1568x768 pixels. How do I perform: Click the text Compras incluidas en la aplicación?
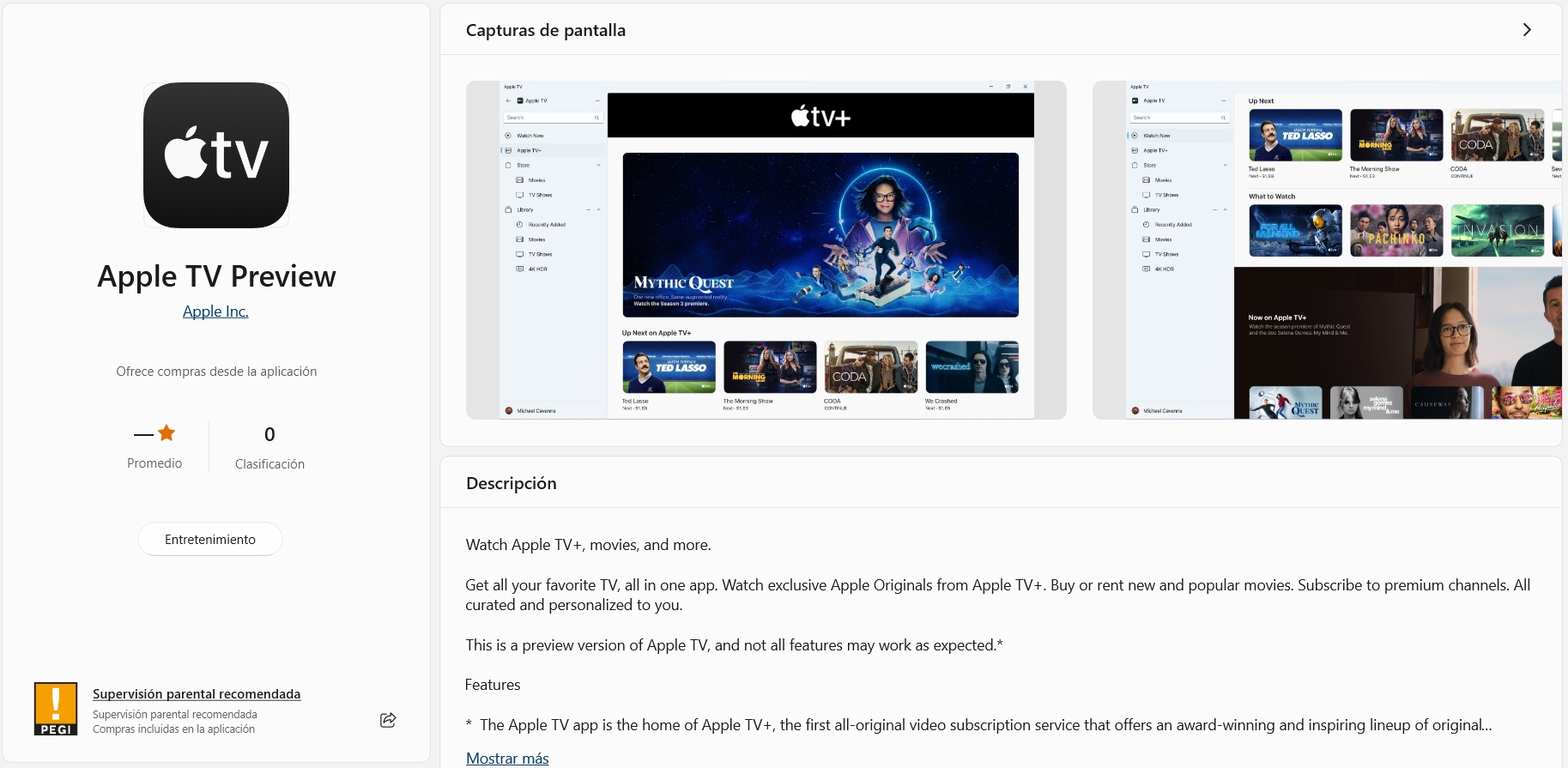173,729
